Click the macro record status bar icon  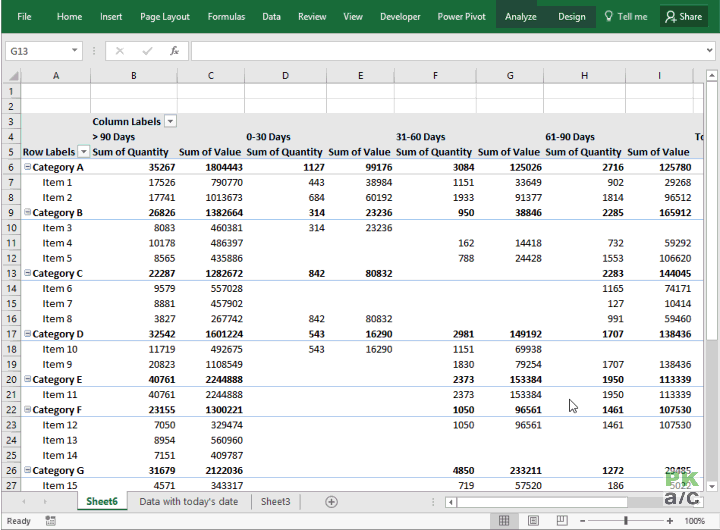[x=51, y=521]
